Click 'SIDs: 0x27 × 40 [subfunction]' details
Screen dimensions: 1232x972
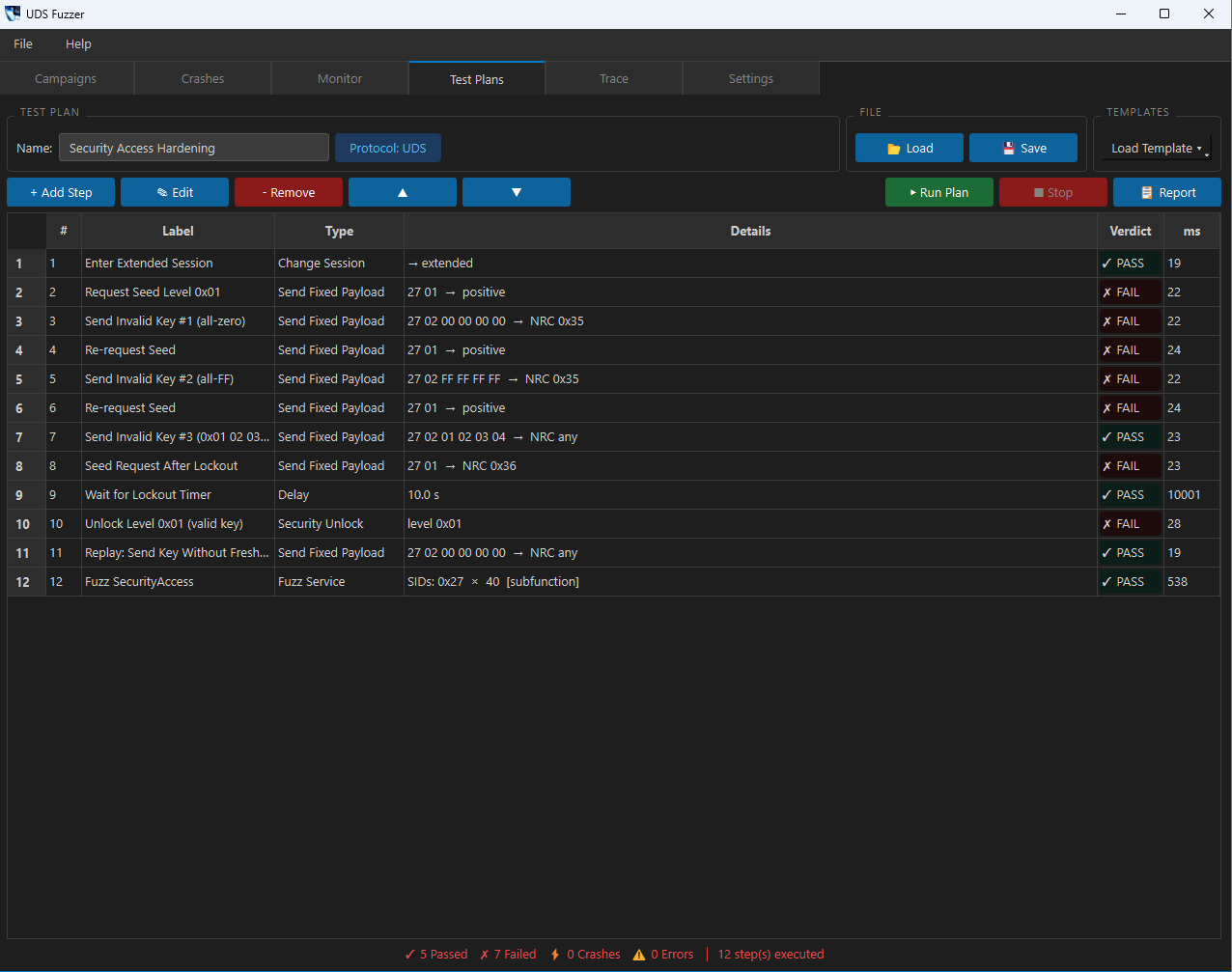pyautogui.click(x=750, y=581)
